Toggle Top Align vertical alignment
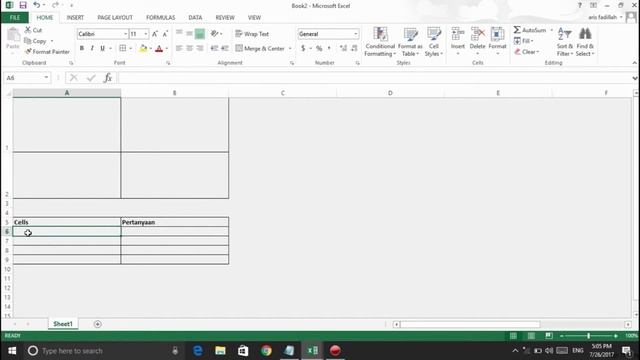Viewport: 640px width, 360px height. click(x=179, y=33)
